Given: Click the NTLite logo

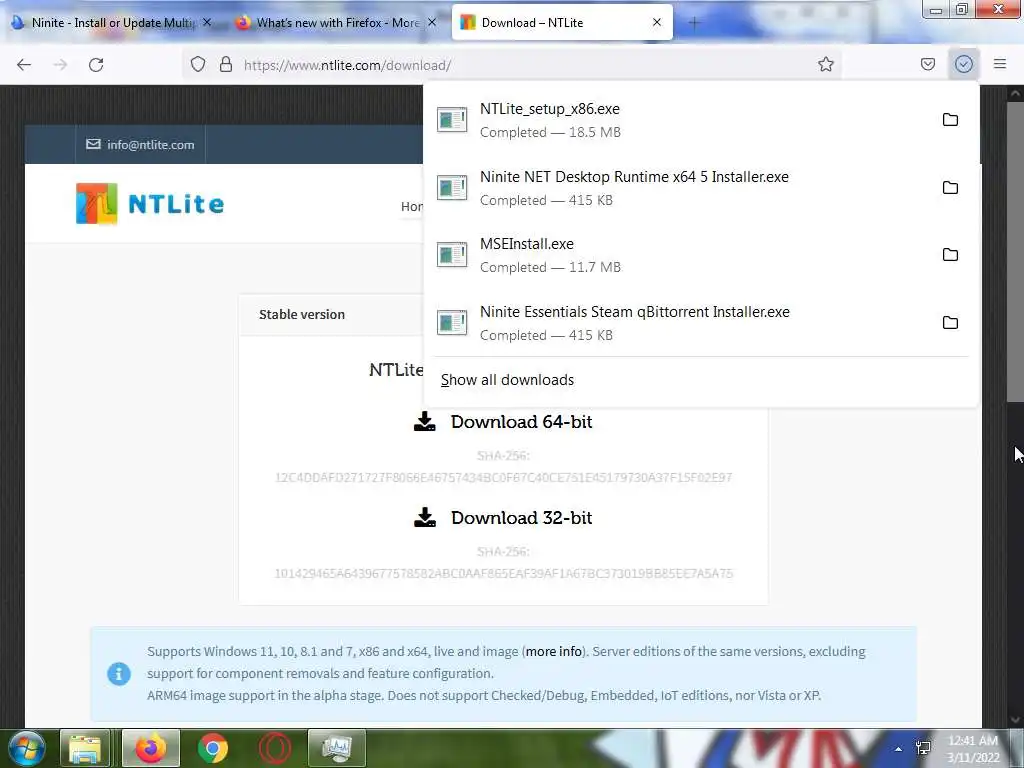Looking at the screenshot, I should pos(150,204).
